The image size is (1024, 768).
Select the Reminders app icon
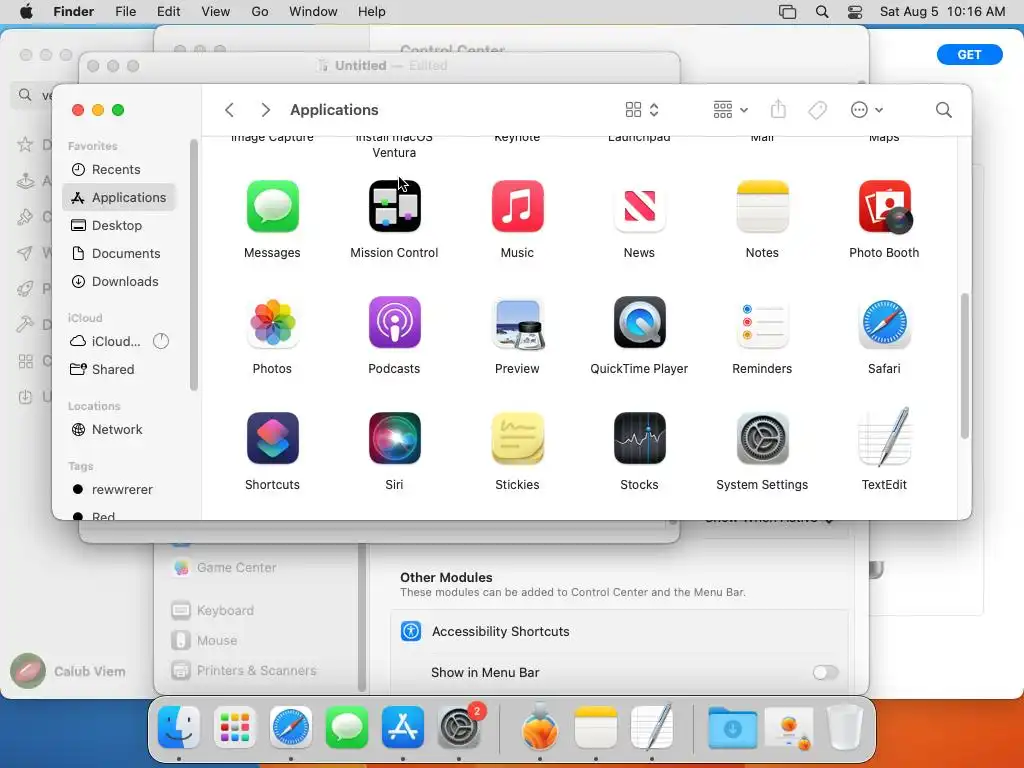click(762, 323)
